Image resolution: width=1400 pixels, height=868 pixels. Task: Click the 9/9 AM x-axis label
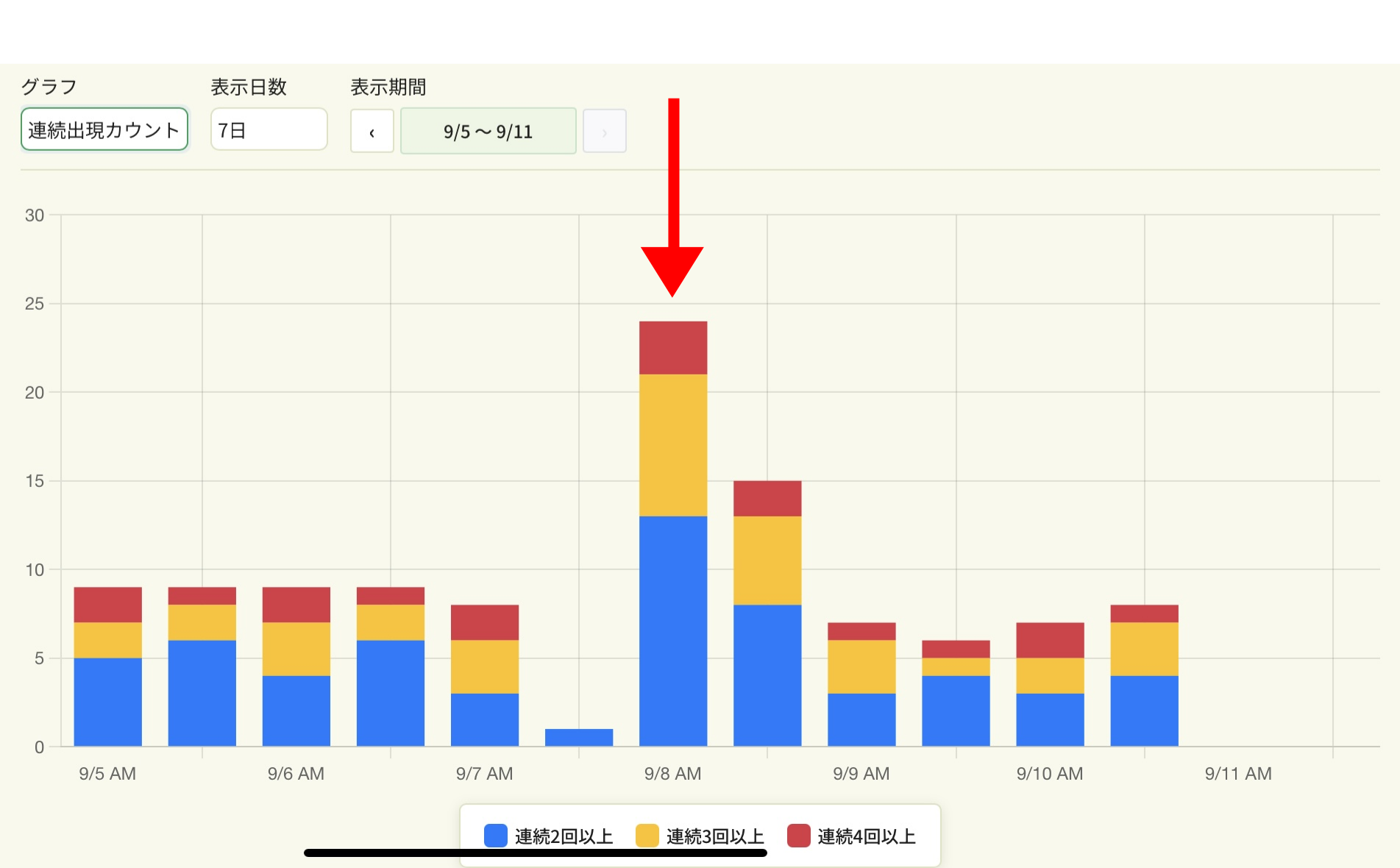[x=861, y=774]
